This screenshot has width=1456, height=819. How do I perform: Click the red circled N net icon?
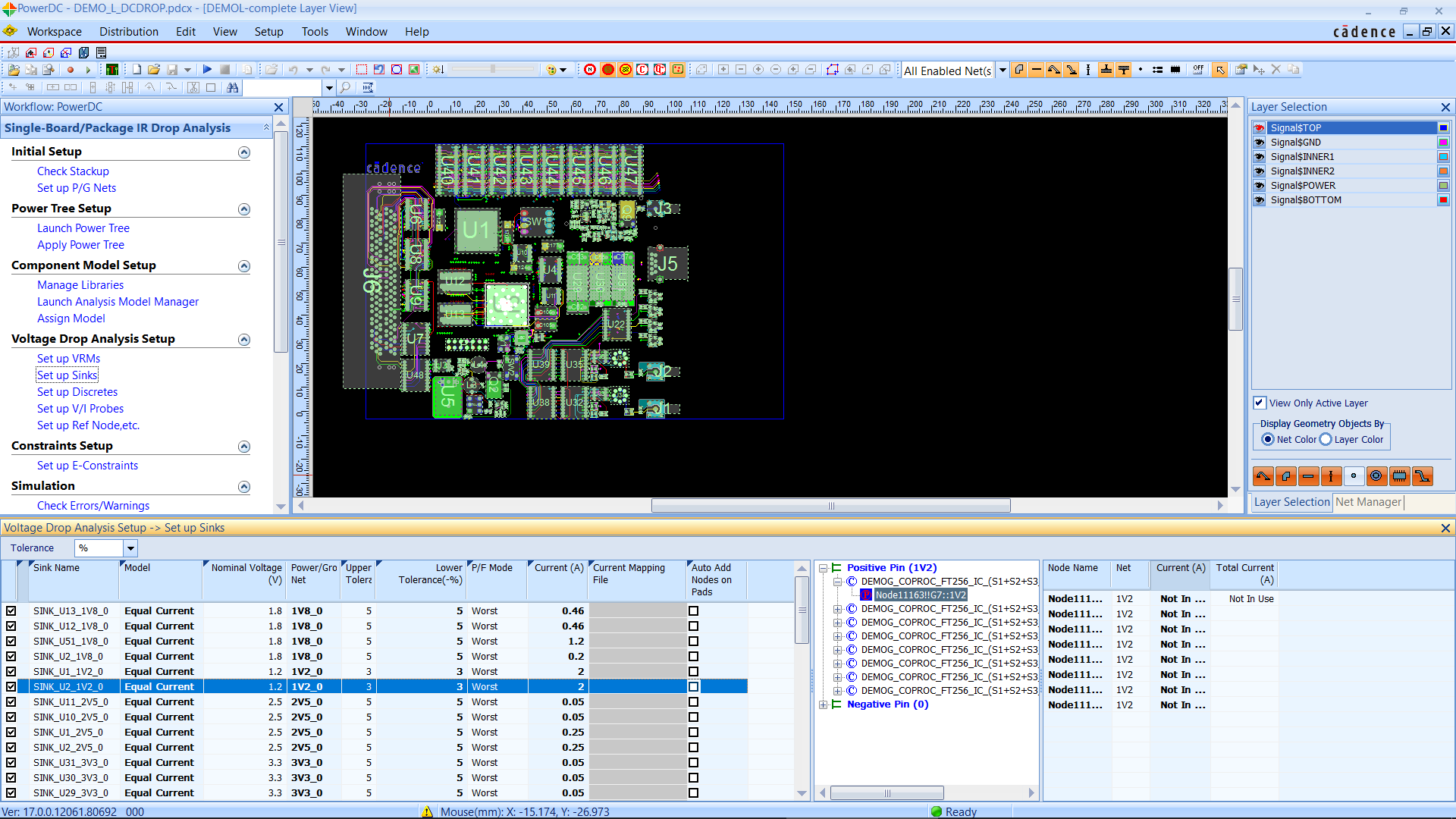click(x=590, y=70)
